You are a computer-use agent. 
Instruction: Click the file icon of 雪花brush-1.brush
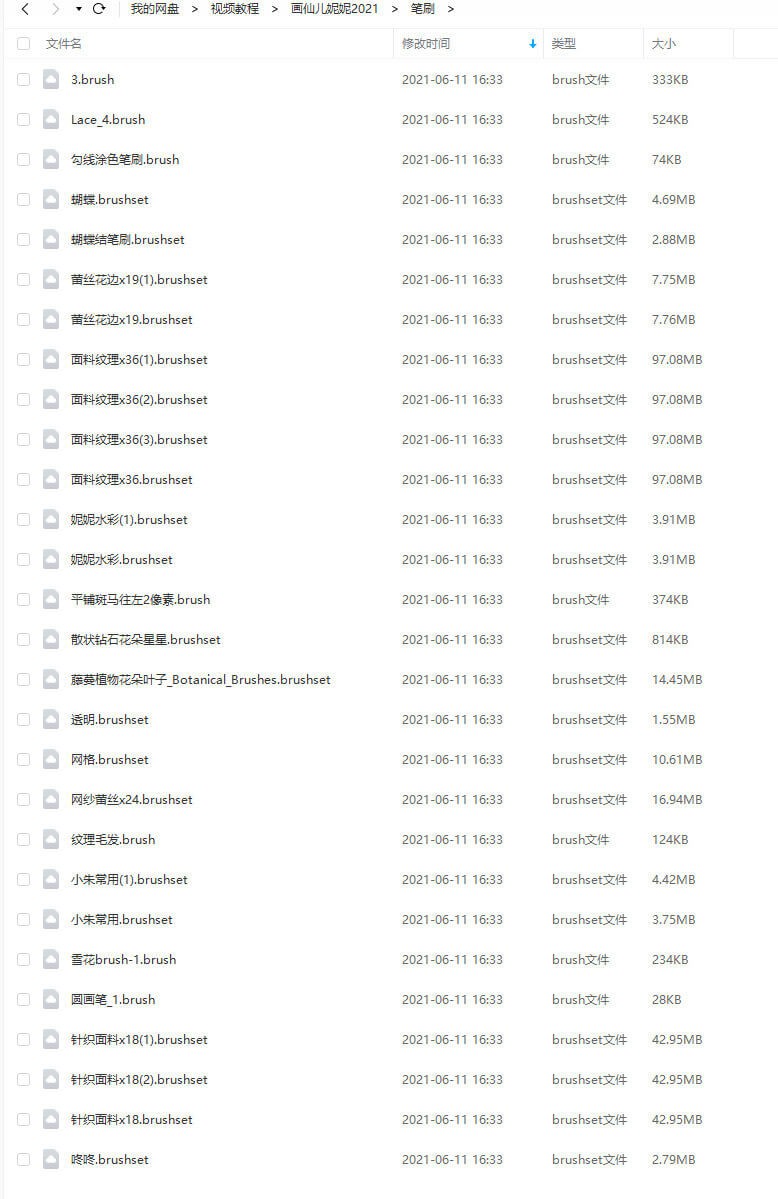(x=50, y=960)
